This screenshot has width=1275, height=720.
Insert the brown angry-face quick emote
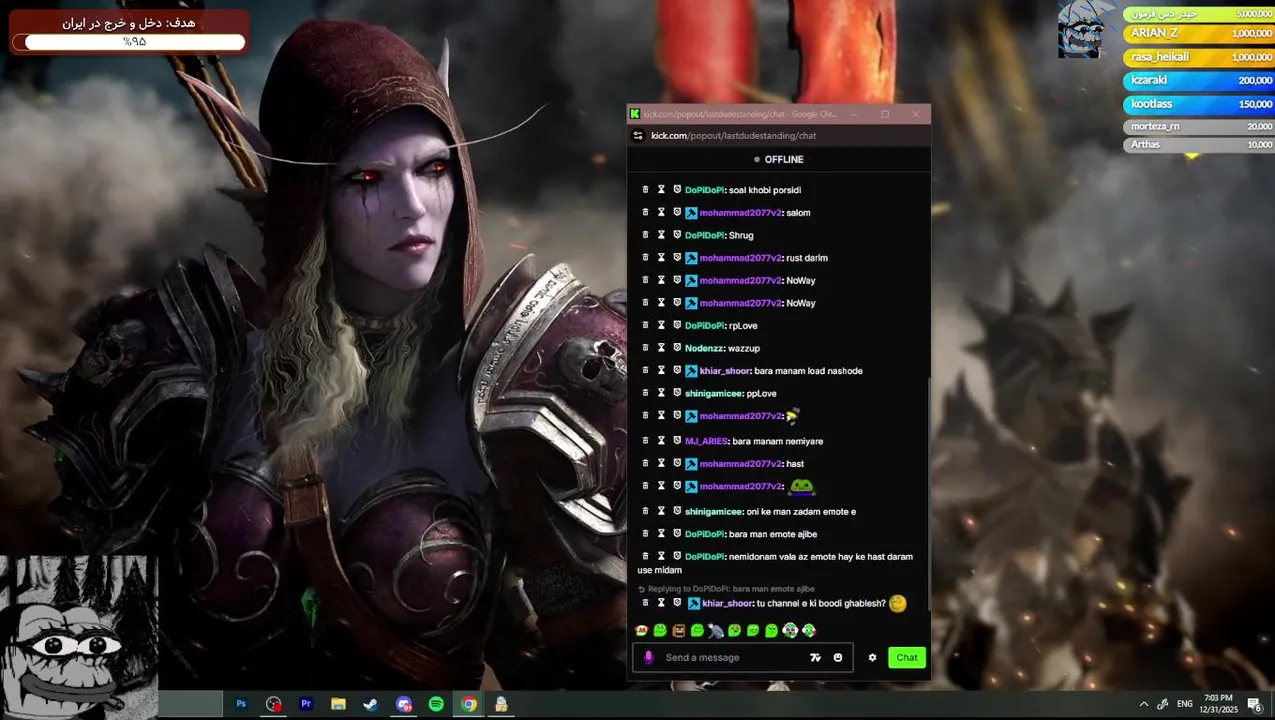679,630
